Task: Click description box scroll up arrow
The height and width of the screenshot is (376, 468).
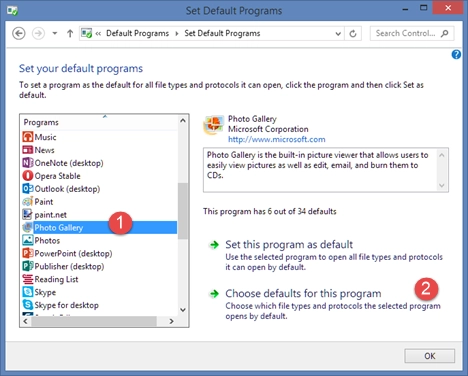Action: pyautogui.click(x=442, y=155)
